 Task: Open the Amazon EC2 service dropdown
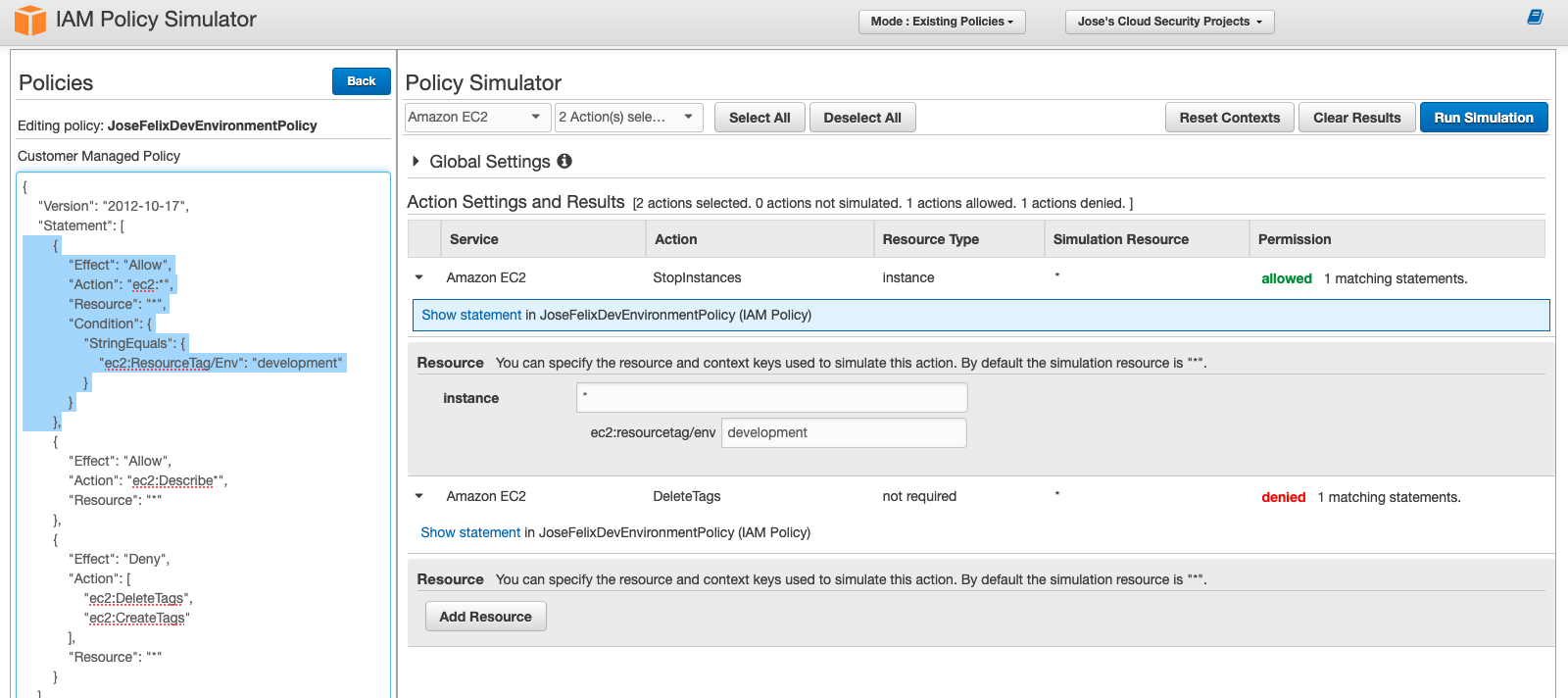477,117
